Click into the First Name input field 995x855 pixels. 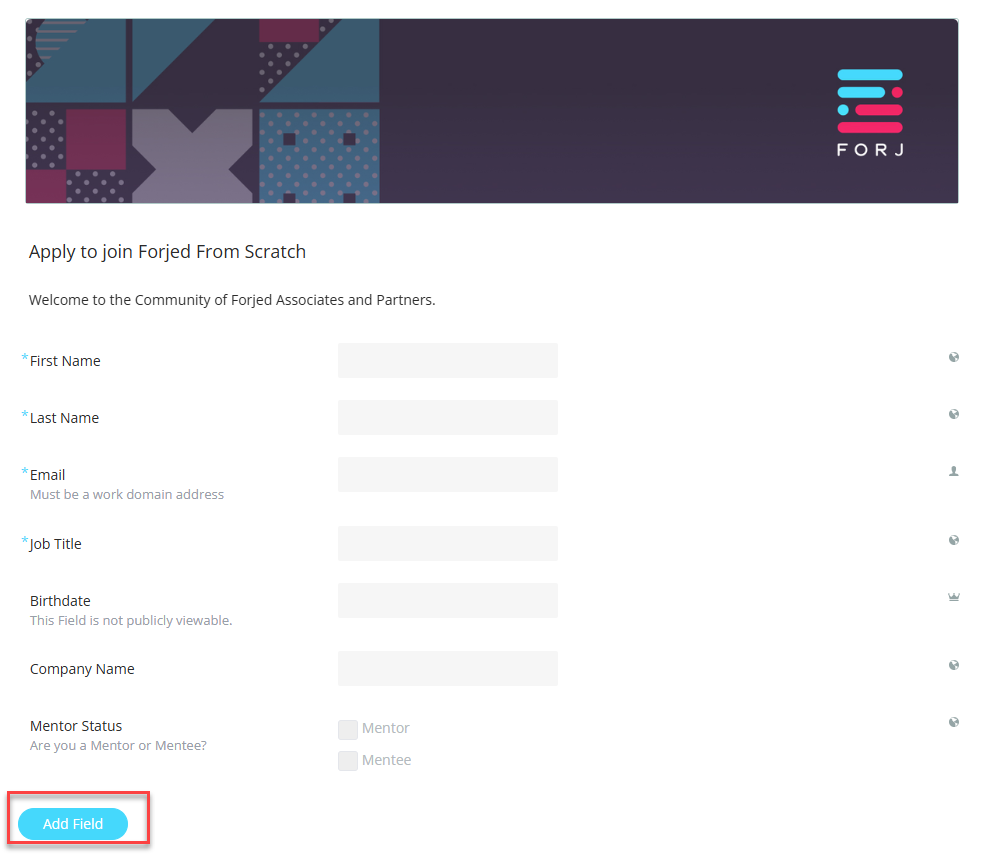coord(448,361)
